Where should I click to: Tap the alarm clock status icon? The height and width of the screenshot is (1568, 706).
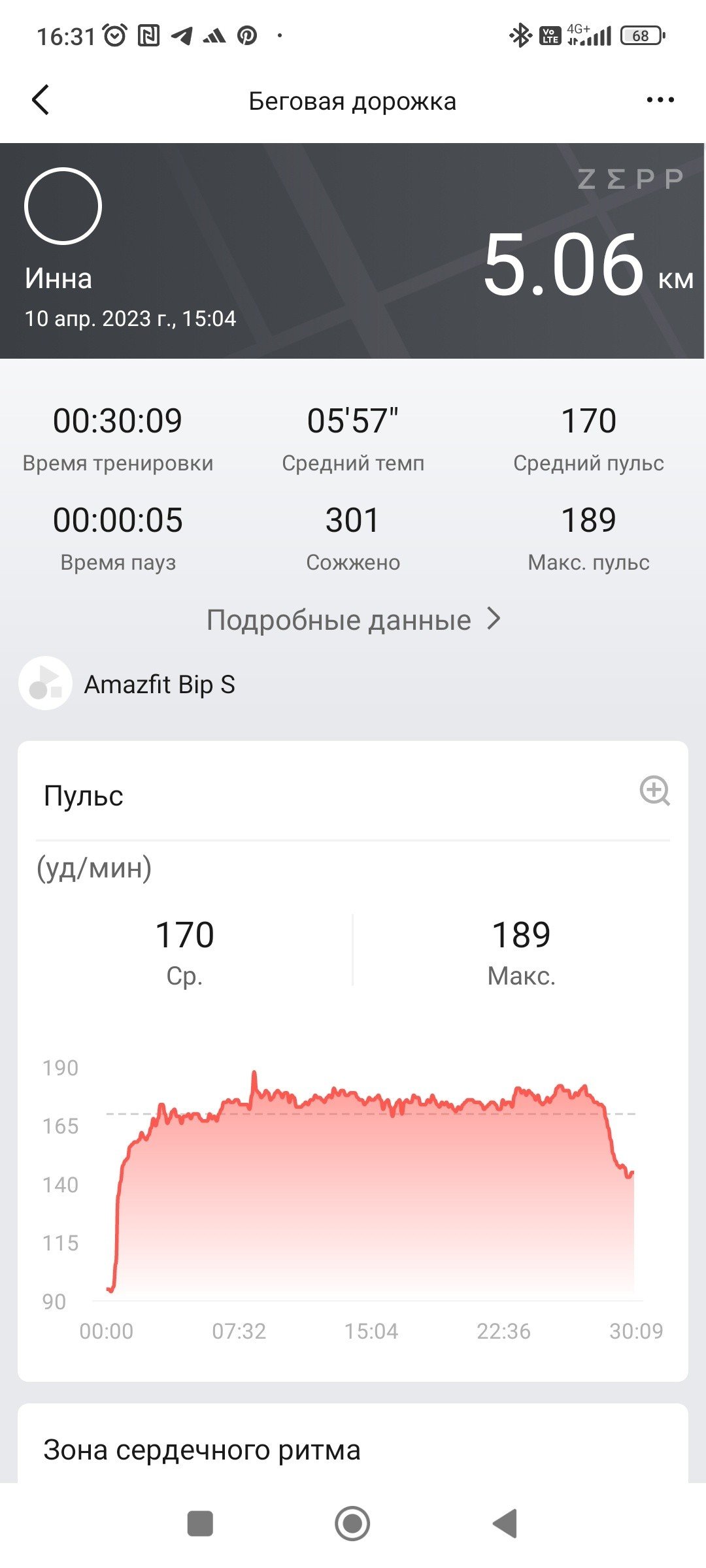[x=115, y=35]
